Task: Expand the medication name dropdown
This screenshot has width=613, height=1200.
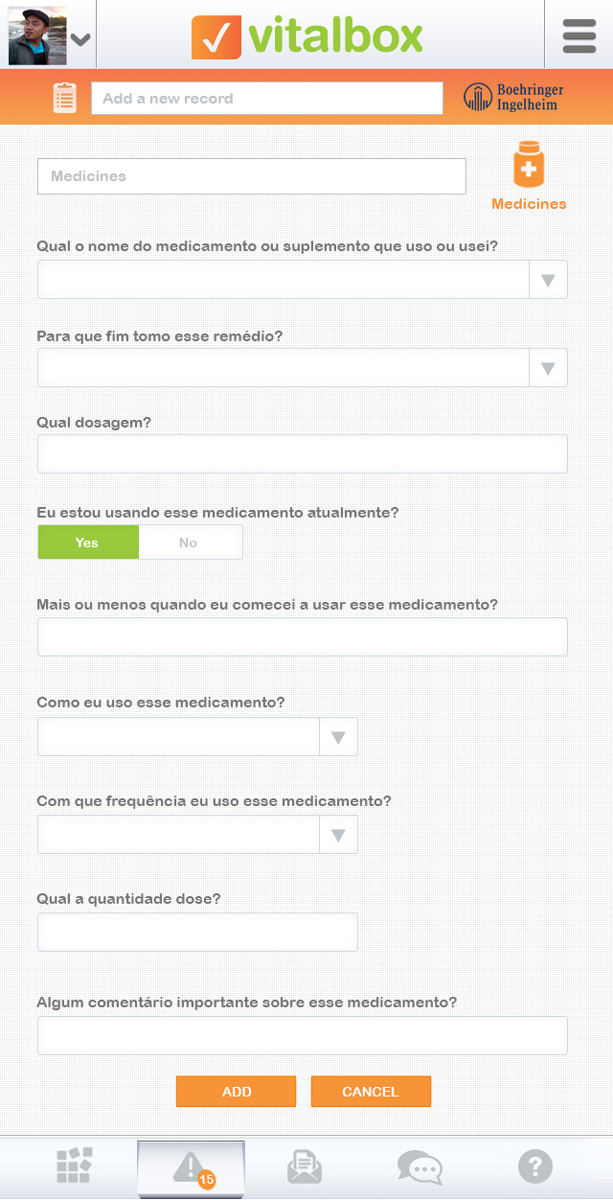Action: 547,280
